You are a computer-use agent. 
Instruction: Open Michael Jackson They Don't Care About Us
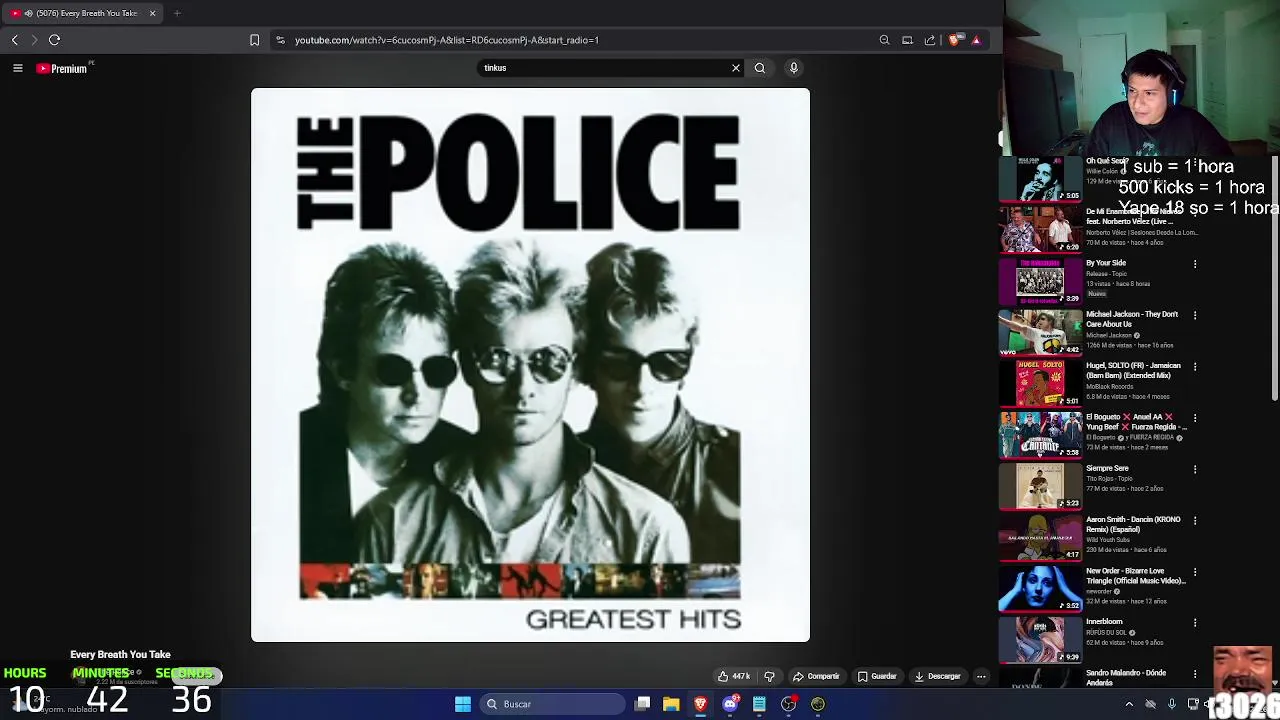pyautogui.click(x=1132, y=319)
